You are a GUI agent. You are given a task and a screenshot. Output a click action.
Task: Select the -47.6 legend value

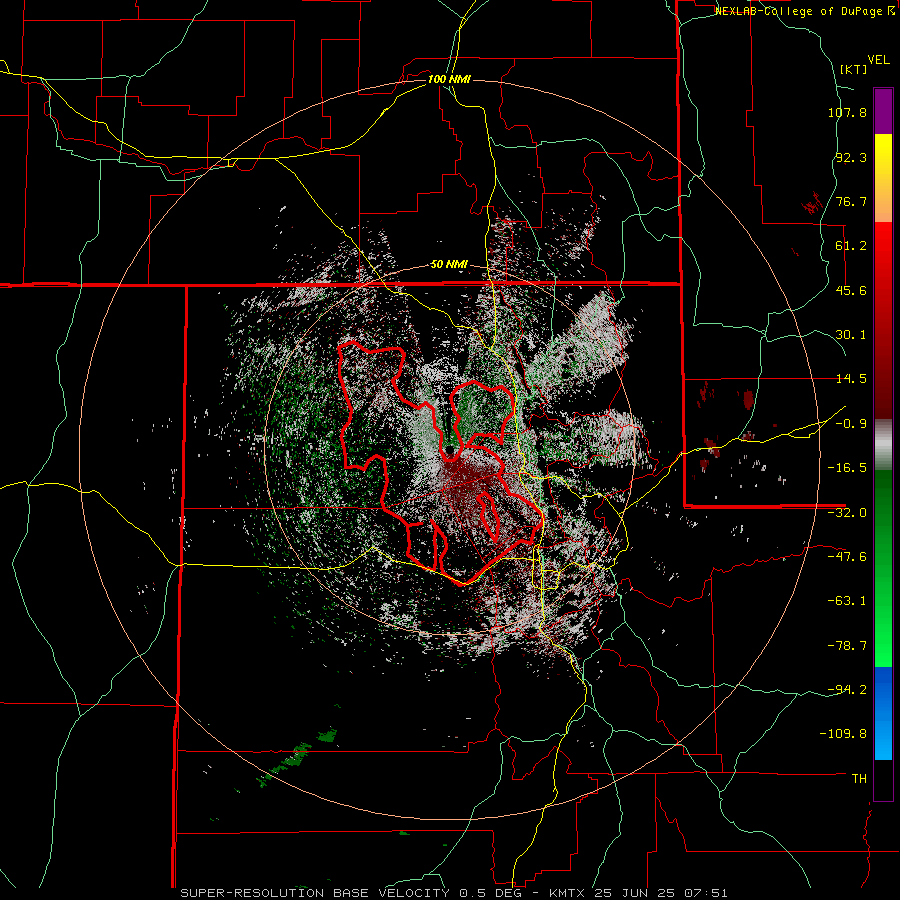[847, 557]
